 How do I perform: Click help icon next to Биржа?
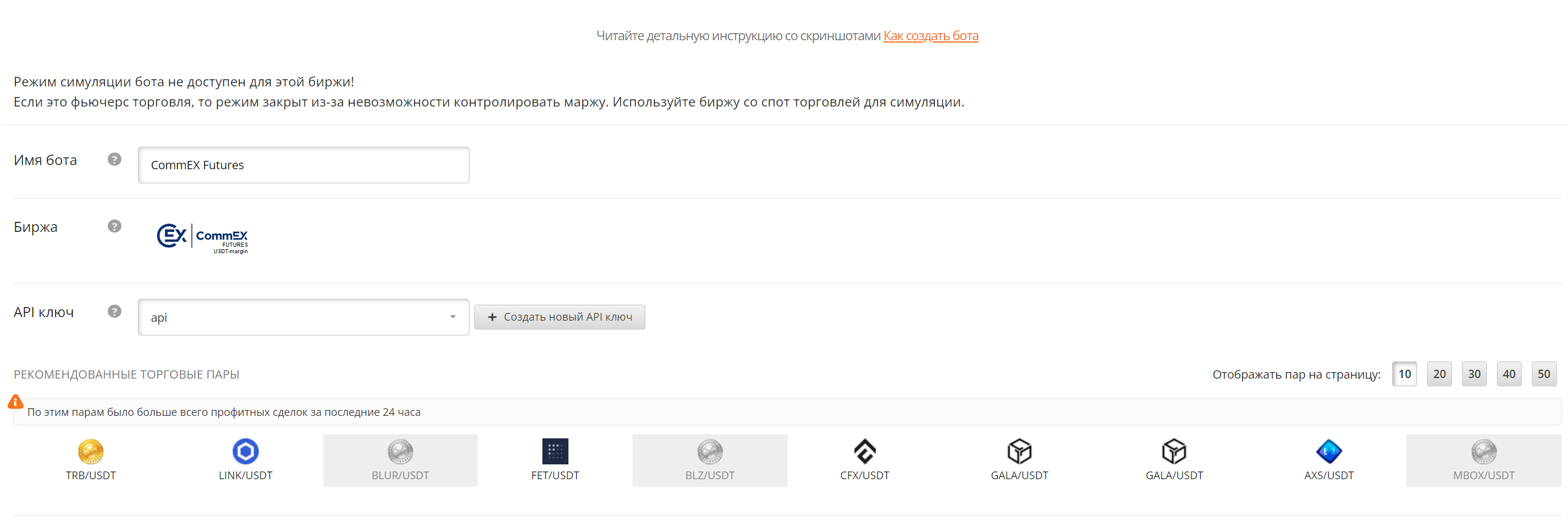(x=114, y=226)
